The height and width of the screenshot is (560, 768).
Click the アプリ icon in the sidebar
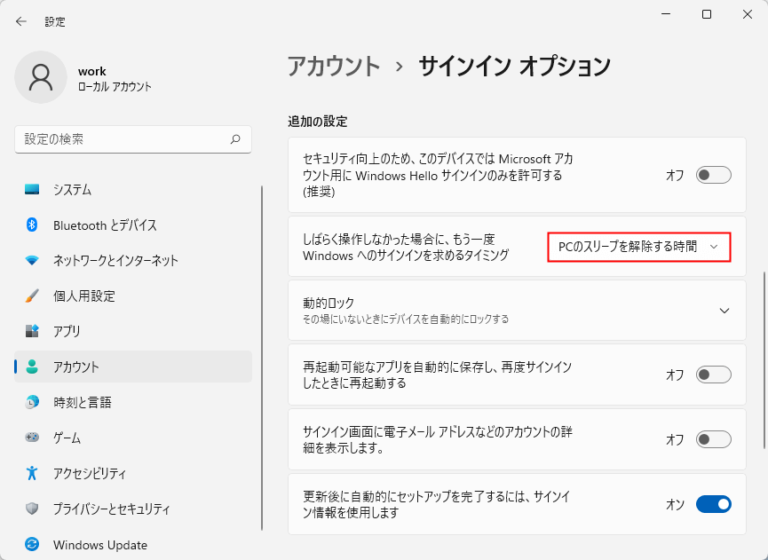(32, 331)
